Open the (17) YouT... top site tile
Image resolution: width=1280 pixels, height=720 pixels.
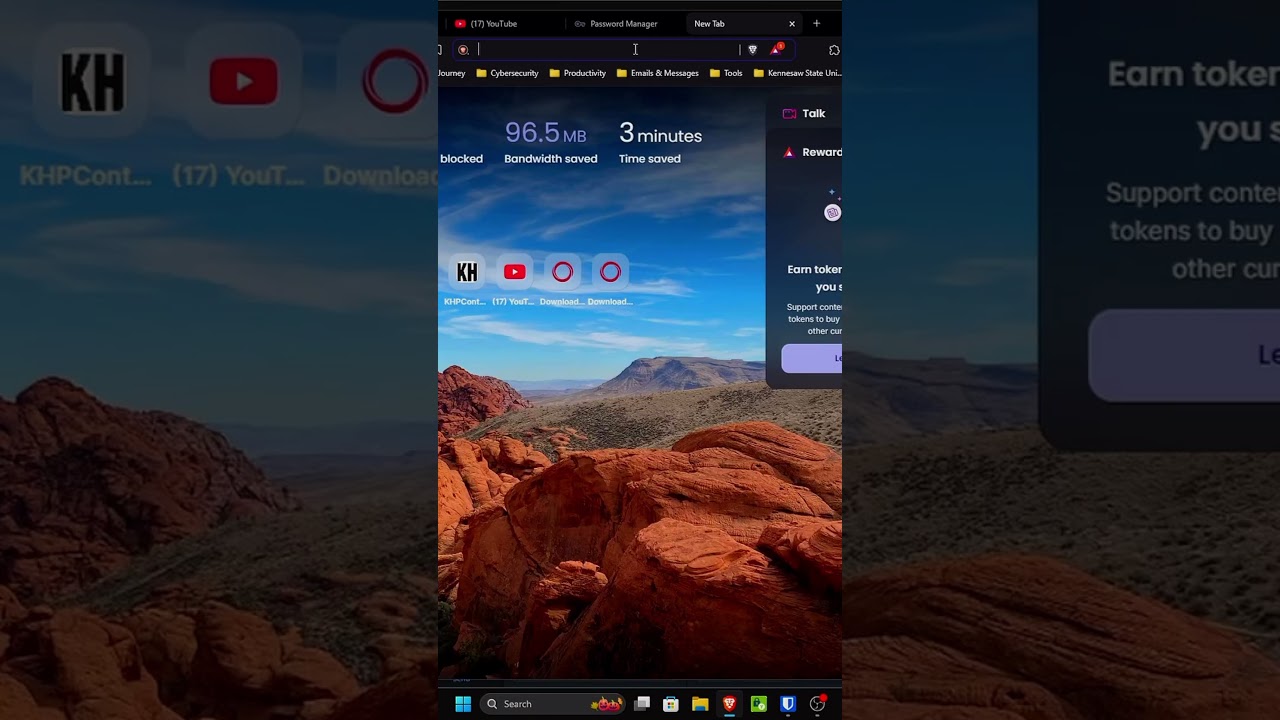click(514, 280)
